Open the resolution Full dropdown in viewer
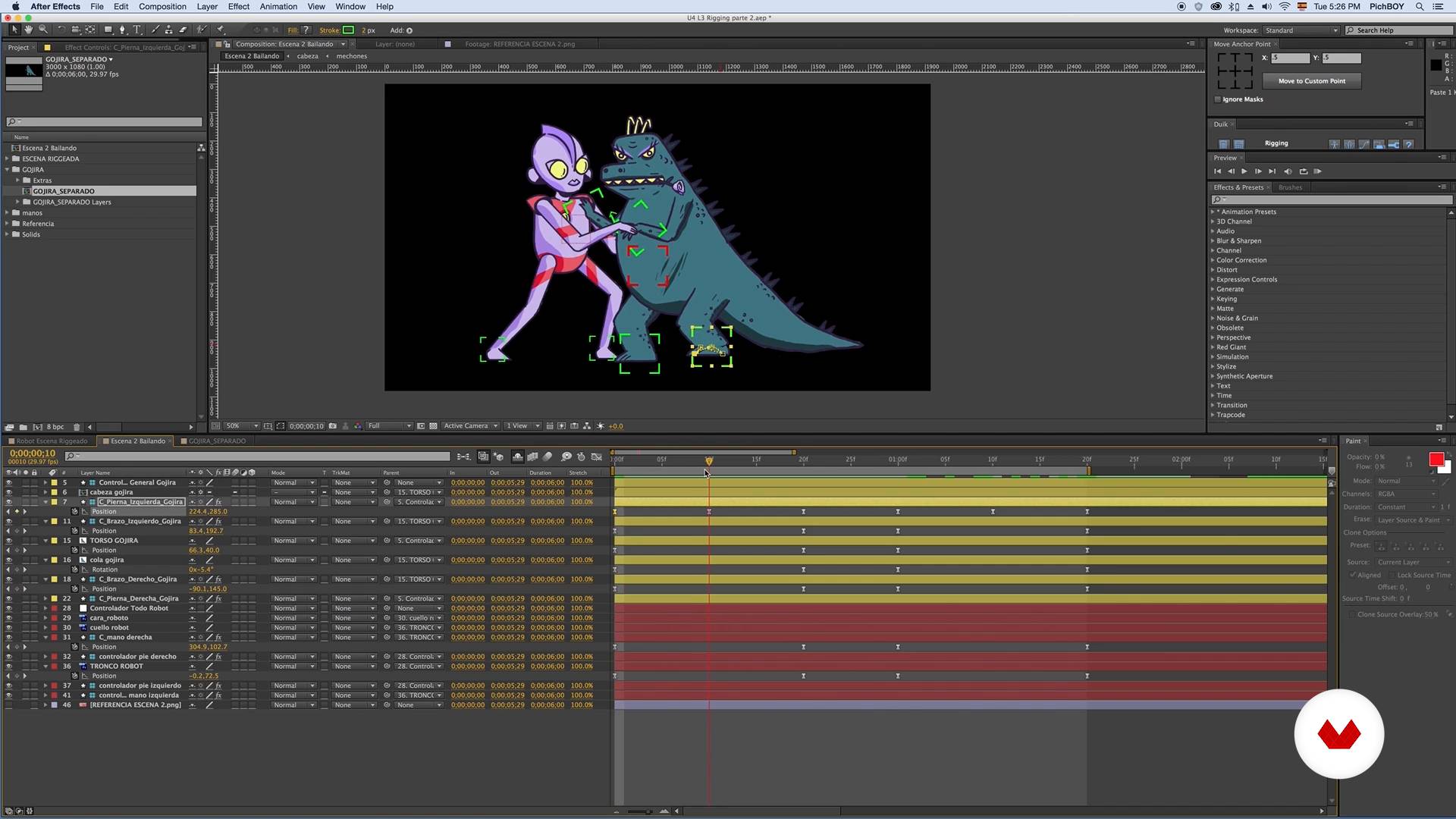 point(389,426)
